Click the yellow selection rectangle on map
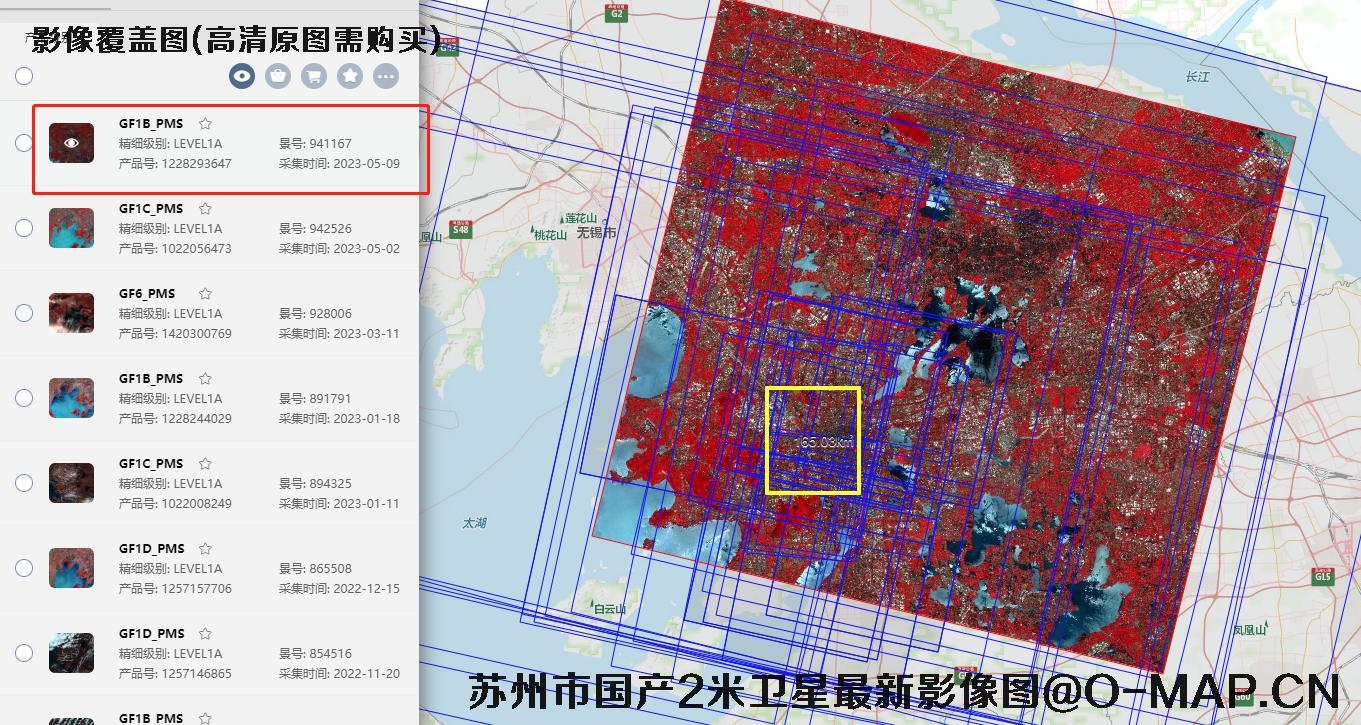Screen dimensions: 1361x725 pos(813,440)
